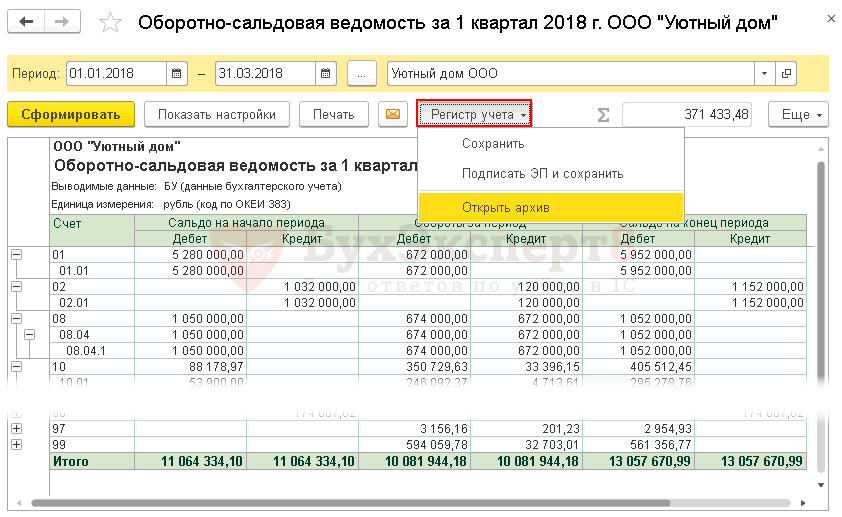The image size is (842, 517).
Task: Expand the organization dropdown list arrow
Action: tap(765, 74)
